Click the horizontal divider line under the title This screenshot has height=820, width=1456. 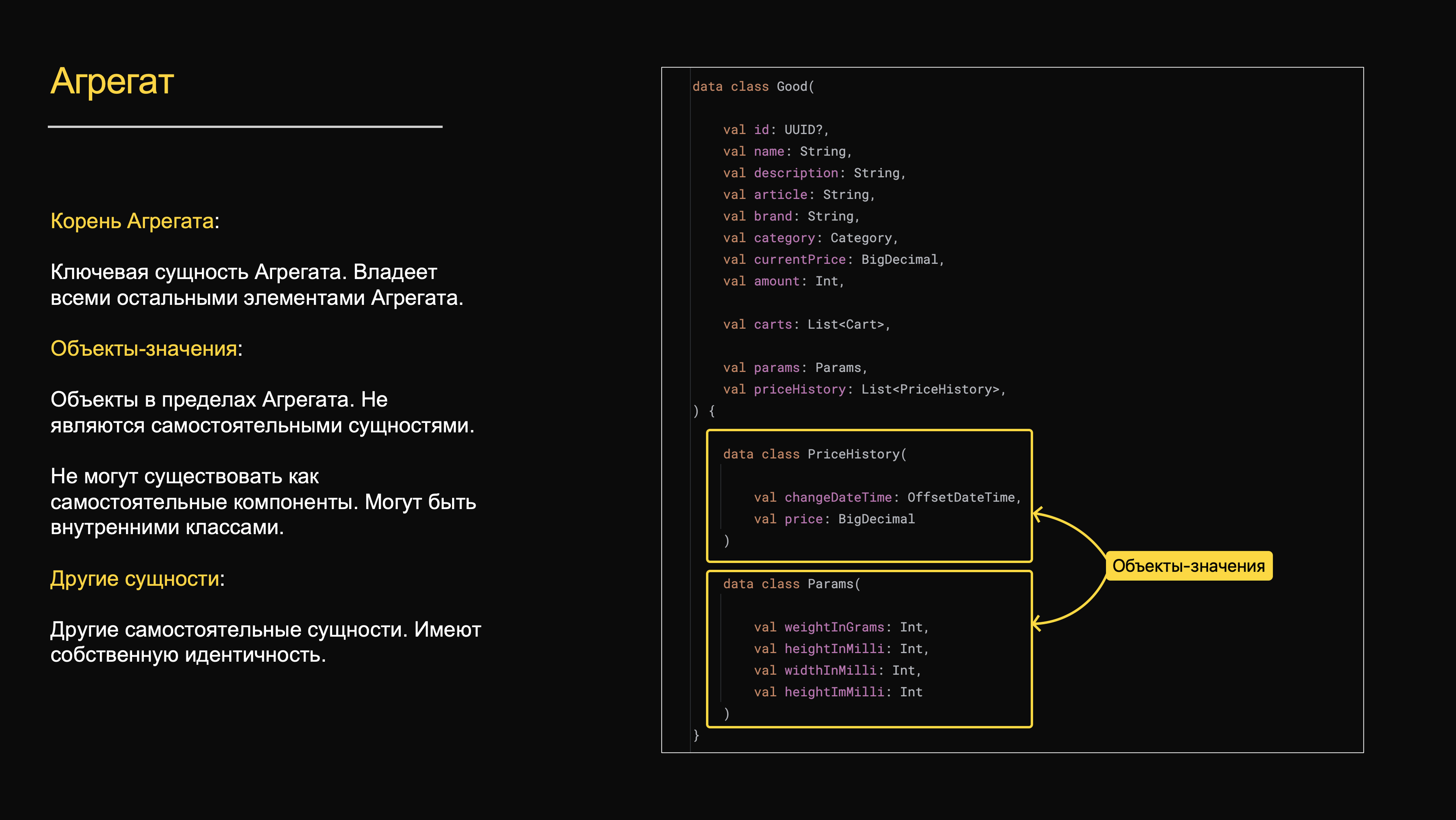[245, 126]
